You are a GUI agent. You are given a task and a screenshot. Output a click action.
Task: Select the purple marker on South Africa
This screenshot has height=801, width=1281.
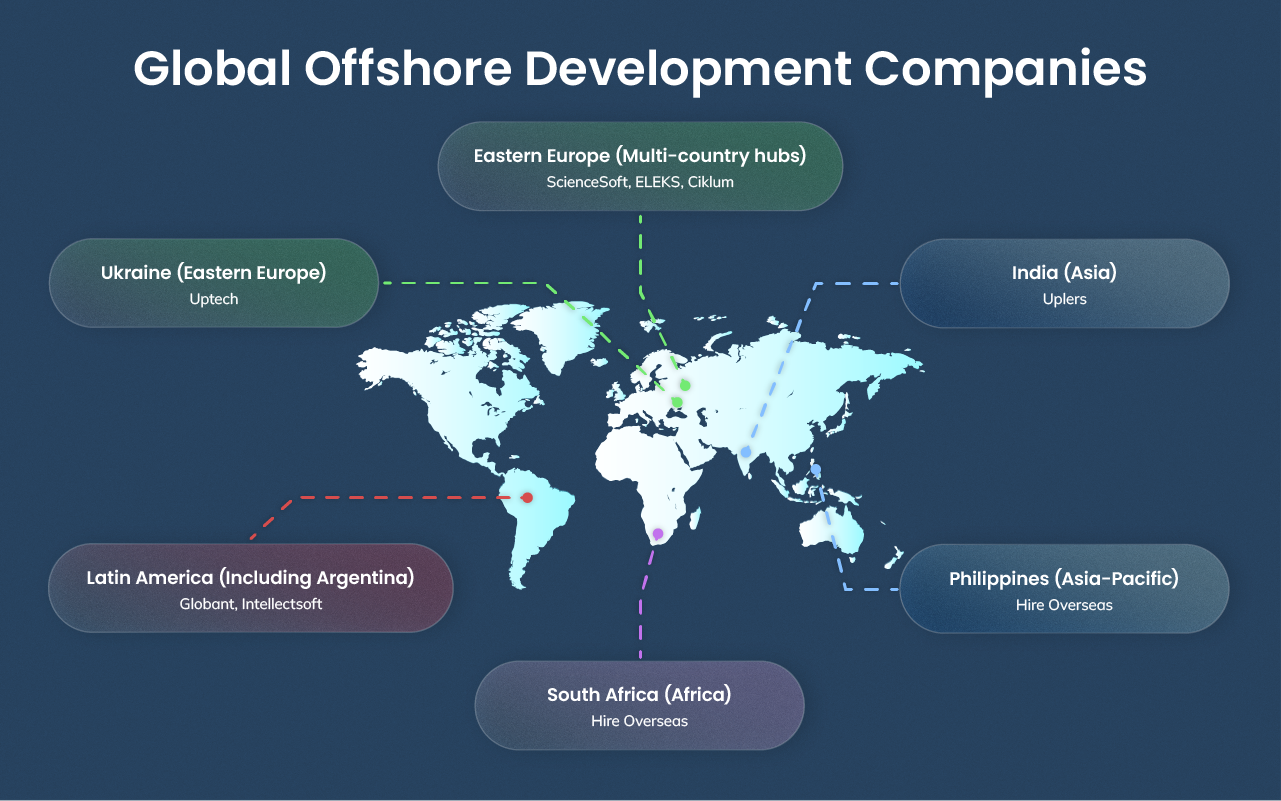(657, 532)
